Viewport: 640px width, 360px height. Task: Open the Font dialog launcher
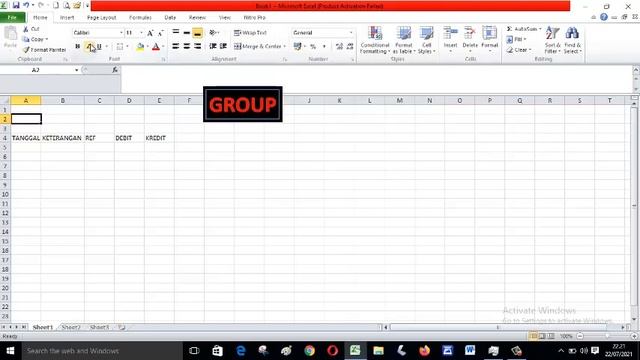coord(163,60)
